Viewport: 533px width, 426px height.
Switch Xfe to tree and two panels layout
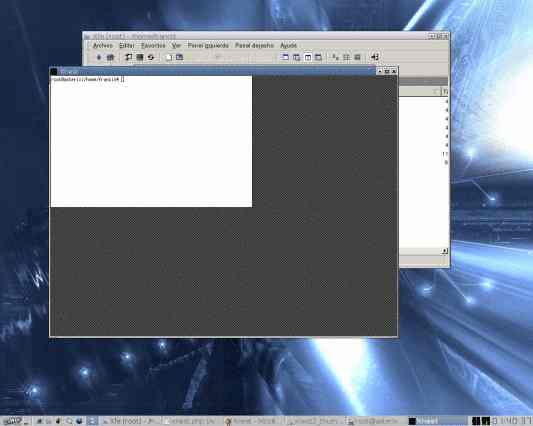pyautogui.click(x=318, y=57)
